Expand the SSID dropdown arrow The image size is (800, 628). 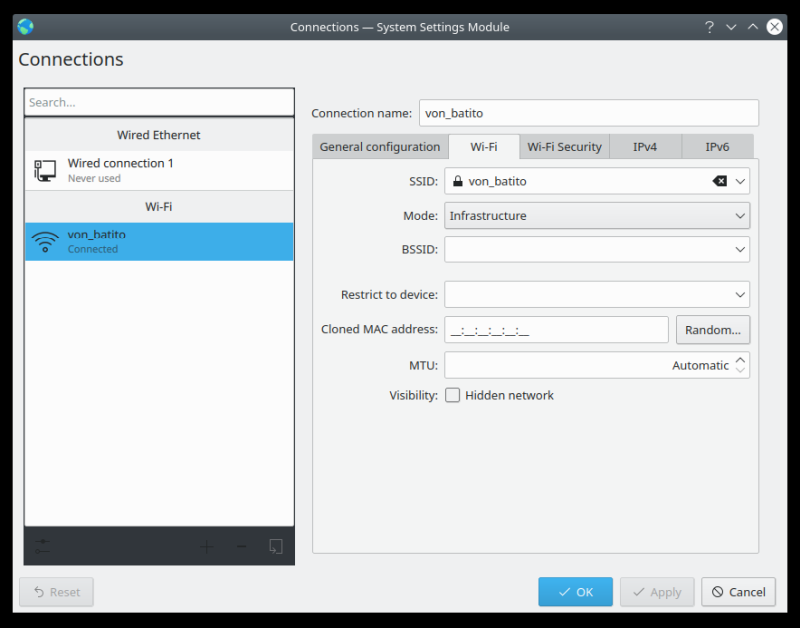(x=740, y=181)
